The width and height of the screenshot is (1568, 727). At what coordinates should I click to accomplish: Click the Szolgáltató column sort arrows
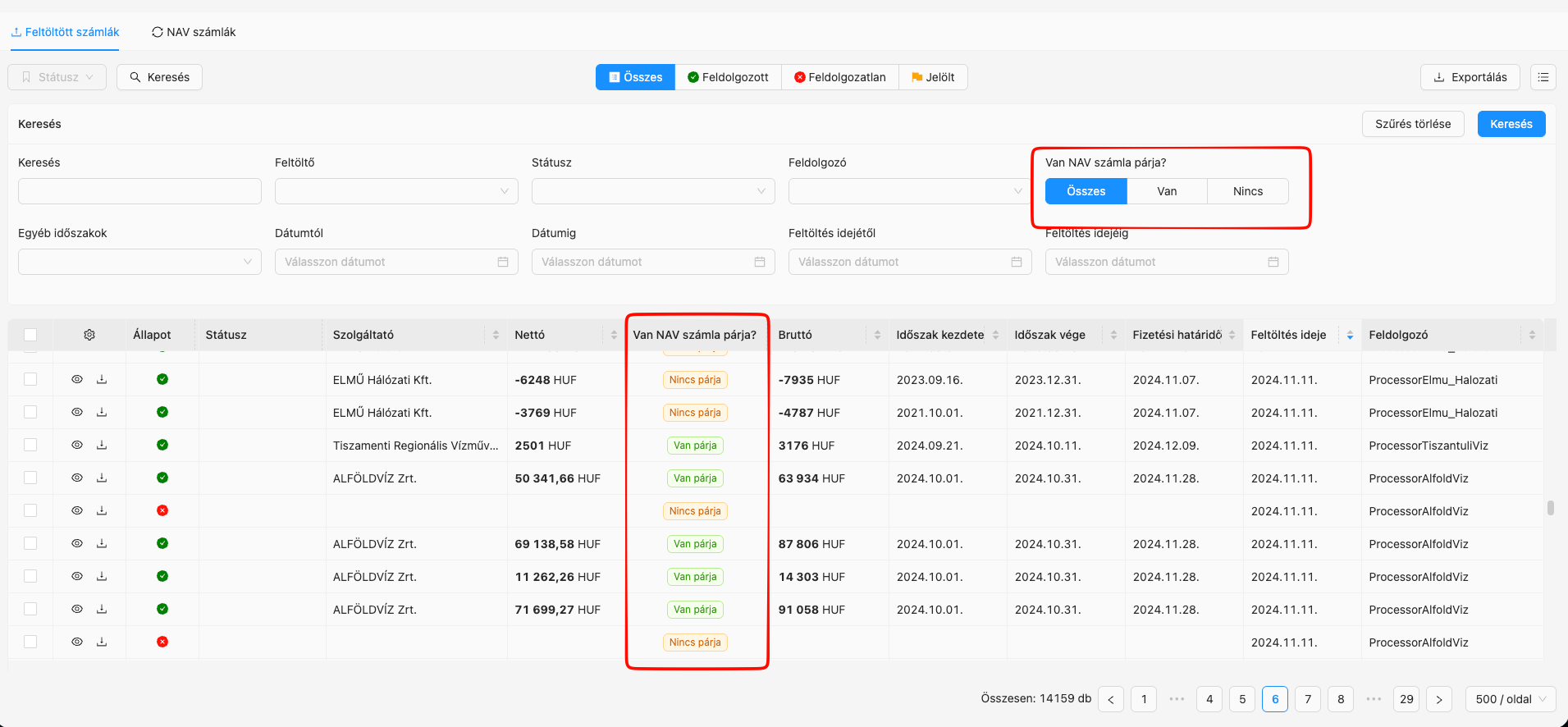click(496, 335)
